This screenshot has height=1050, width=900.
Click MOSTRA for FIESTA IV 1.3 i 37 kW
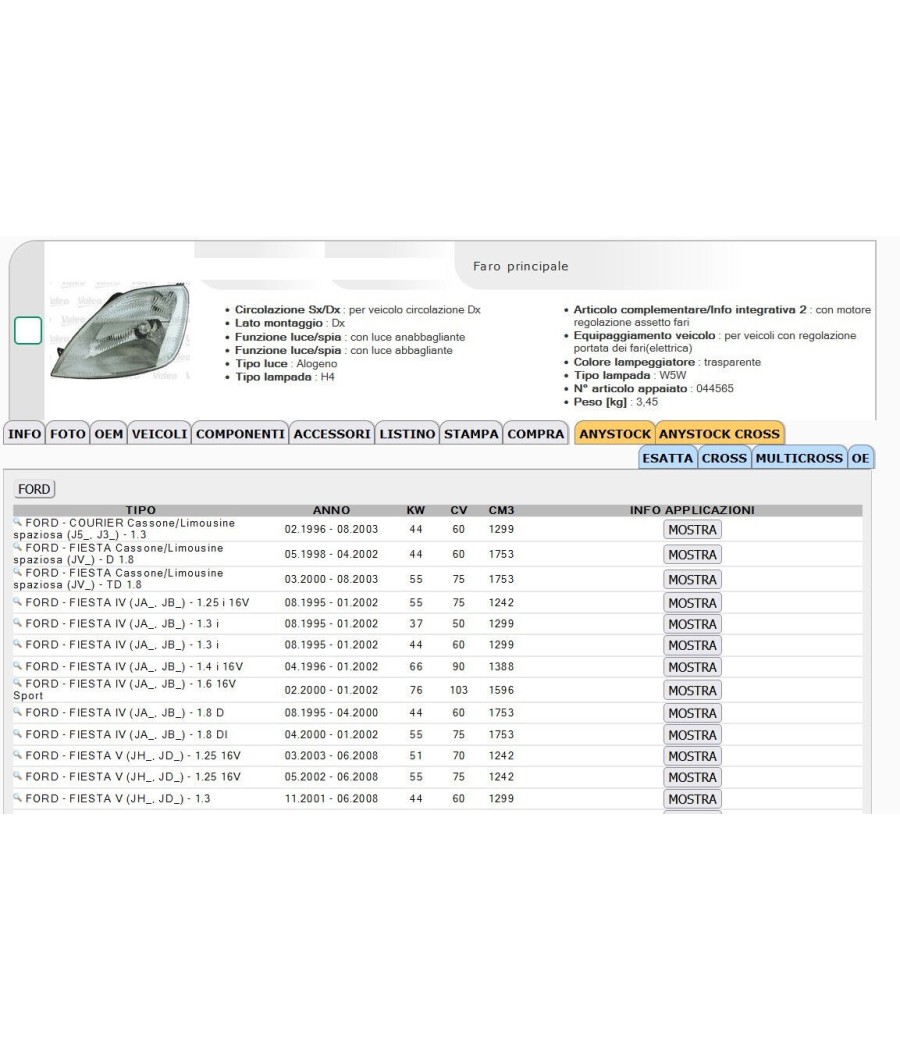point(692,624)
